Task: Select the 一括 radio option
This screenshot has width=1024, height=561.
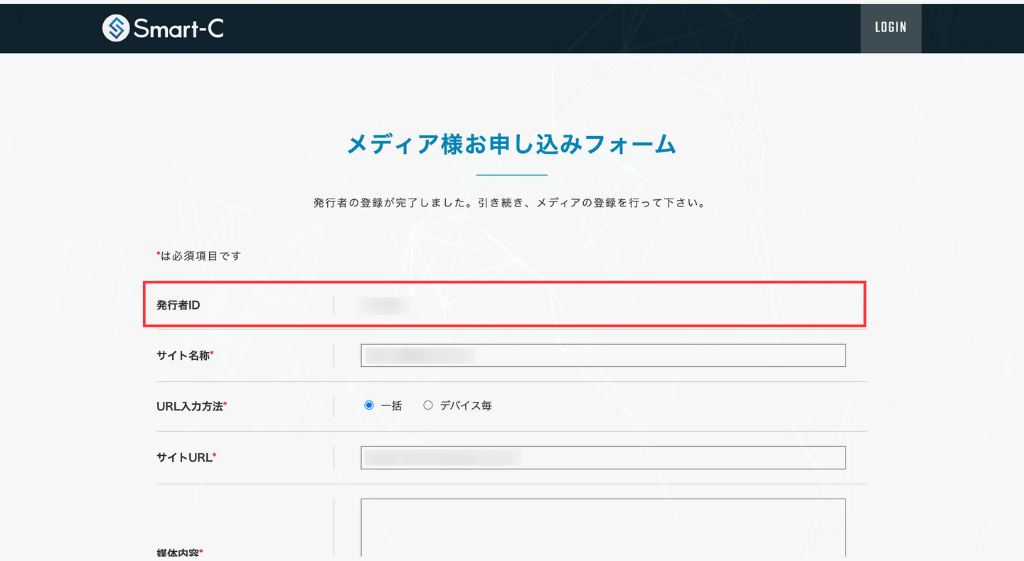Action: point(369,406)
